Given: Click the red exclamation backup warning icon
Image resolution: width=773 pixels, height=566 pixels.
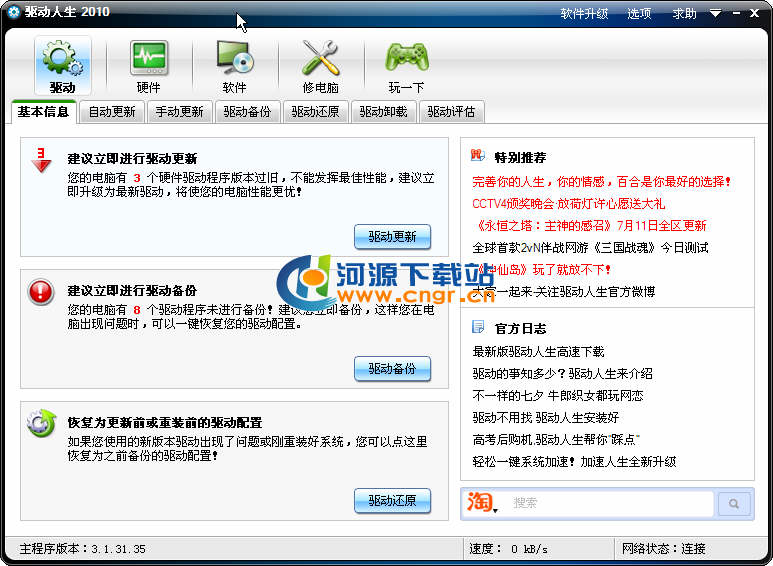Looking at the screenshot, I should pos(41,292).
